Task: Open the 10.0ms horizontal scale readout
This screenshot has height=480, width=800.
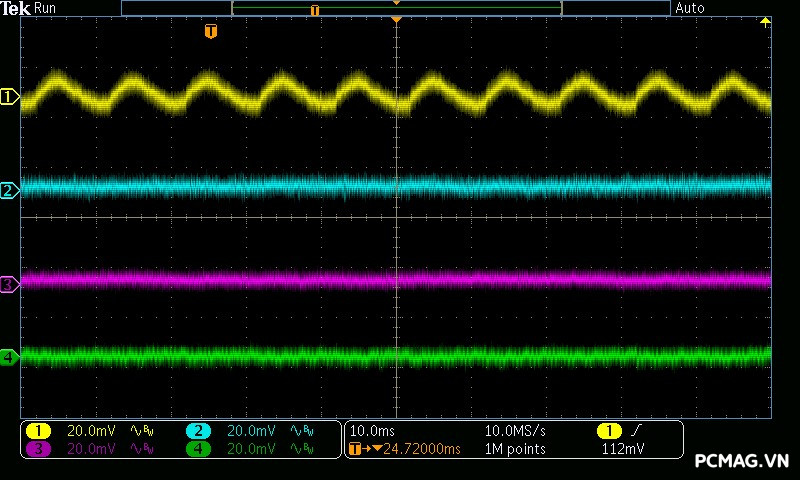Action: click(x=370, y=431)
